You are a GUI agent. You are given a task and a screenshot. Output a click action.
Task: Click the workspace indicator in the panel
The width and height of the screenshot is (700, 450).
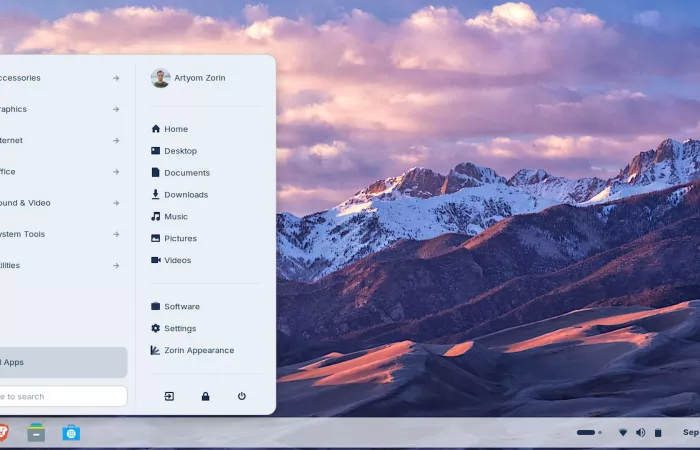pos(589,432)
